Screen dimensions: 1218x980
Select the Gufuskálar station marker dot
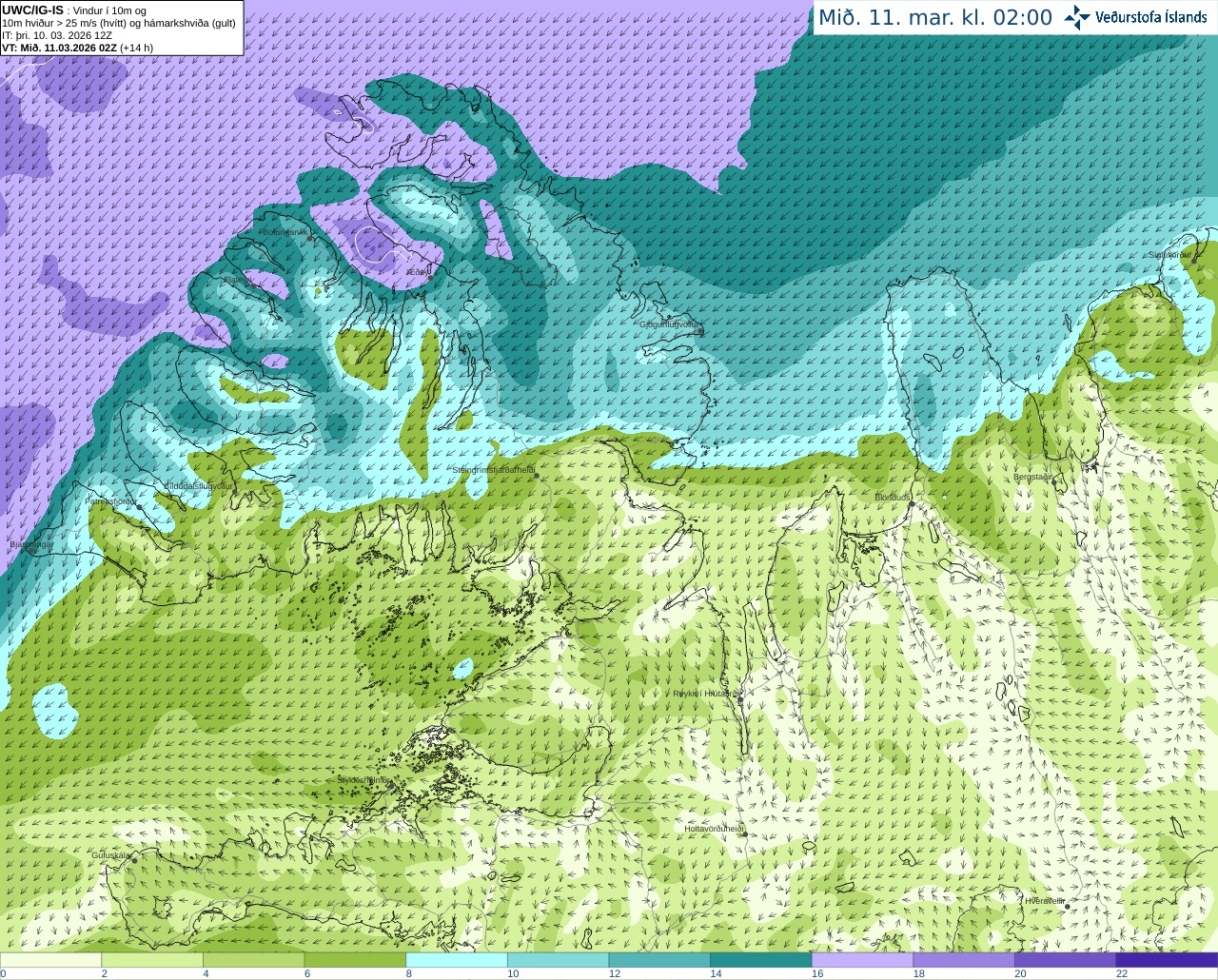[134, 860]
